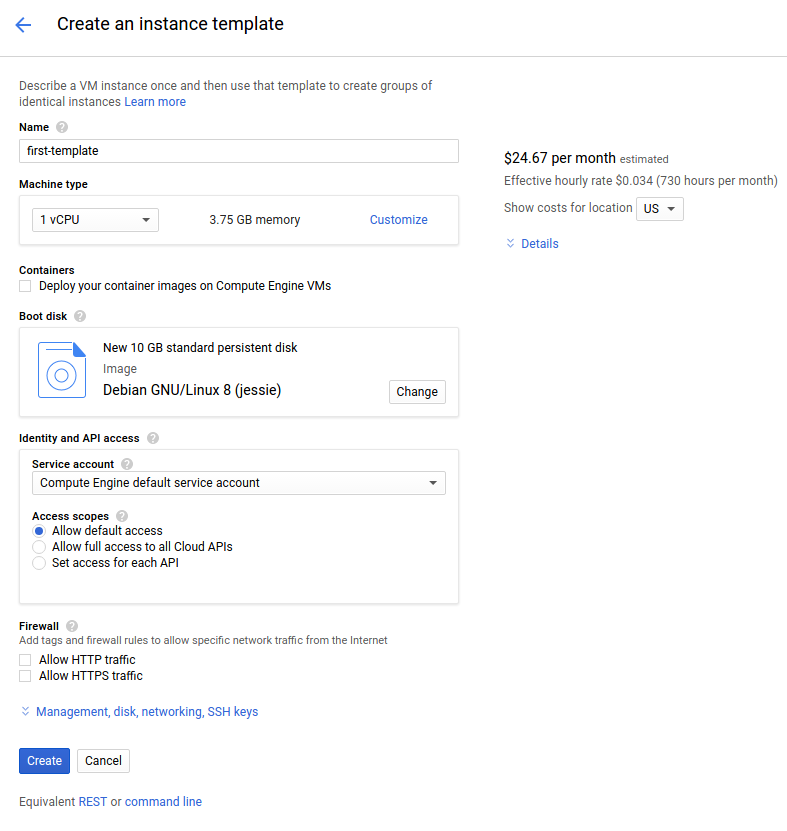787x831 pixels.
Task: Open the Name help tooltip icon
Action: (60, 127)
